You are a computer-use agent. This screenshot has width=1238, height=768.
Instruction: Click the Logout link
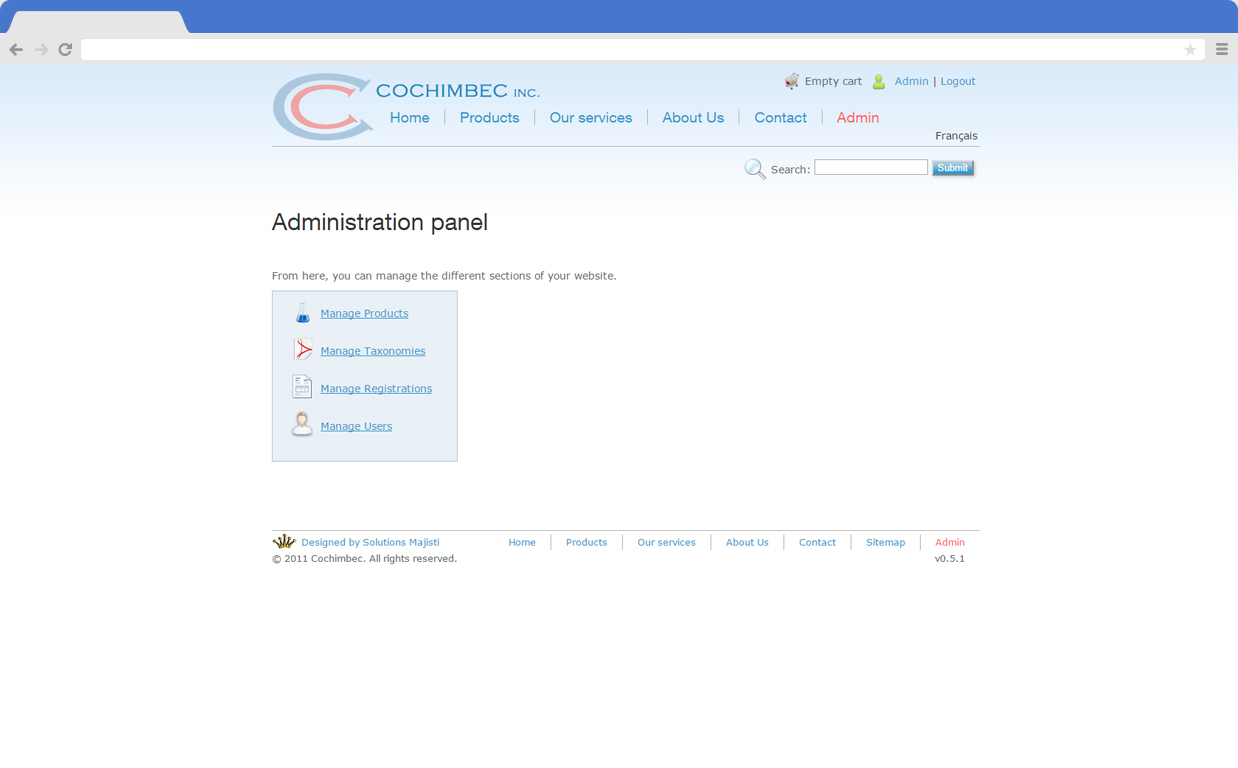point(957,81)
